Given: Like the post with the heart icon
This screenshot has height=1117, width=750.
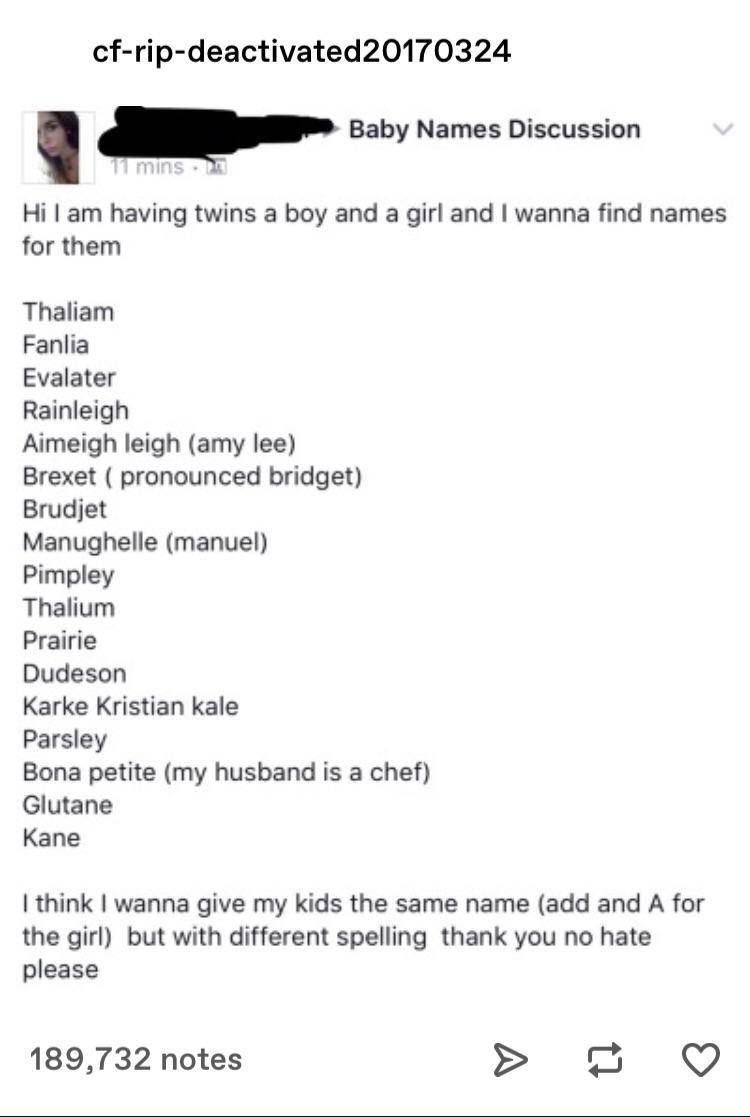Looking at the screenshot, I should [x=699, y=1060].
